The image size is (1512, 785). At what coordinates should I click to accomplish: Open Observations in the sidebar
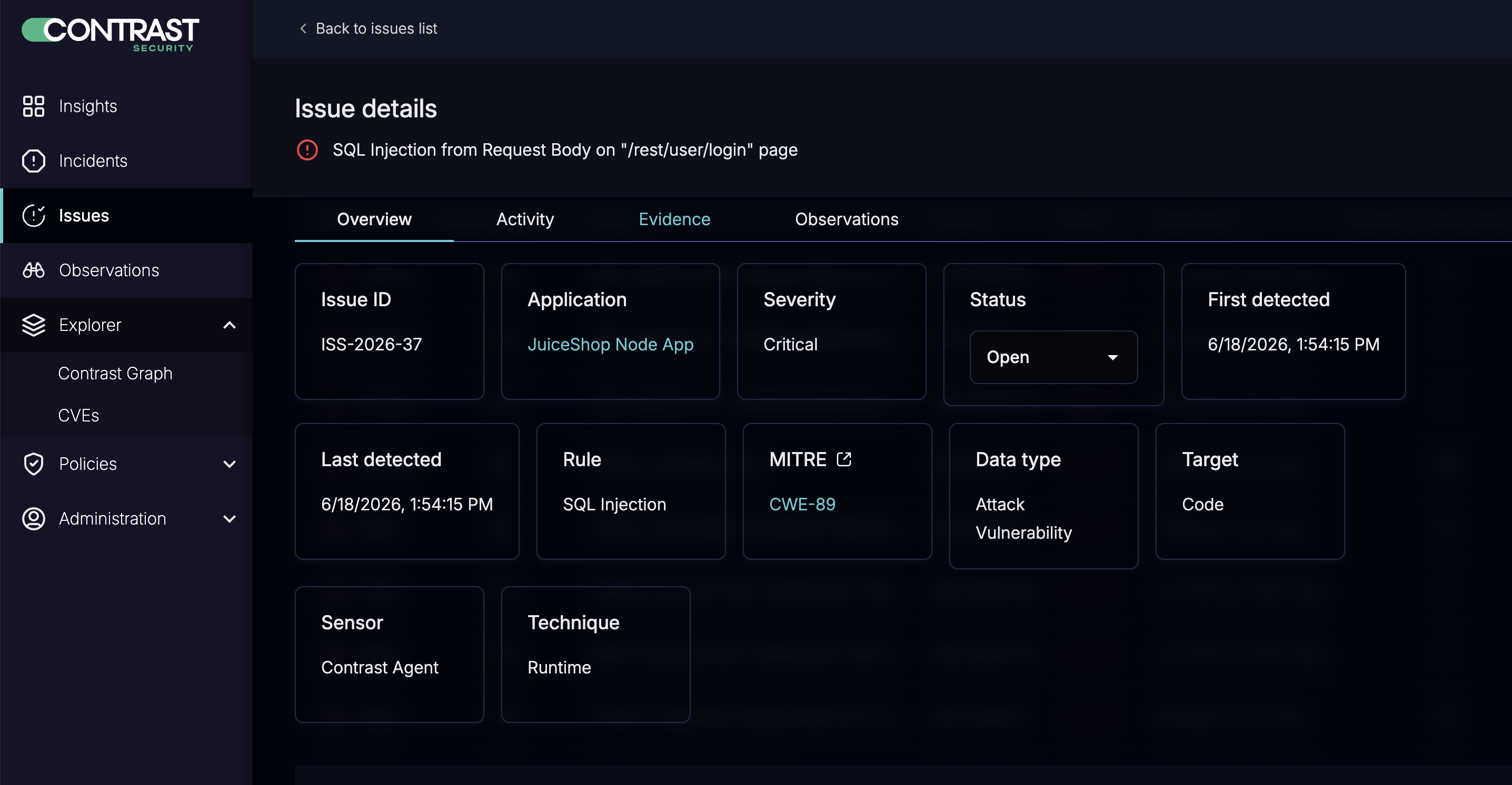coord(126,270)
